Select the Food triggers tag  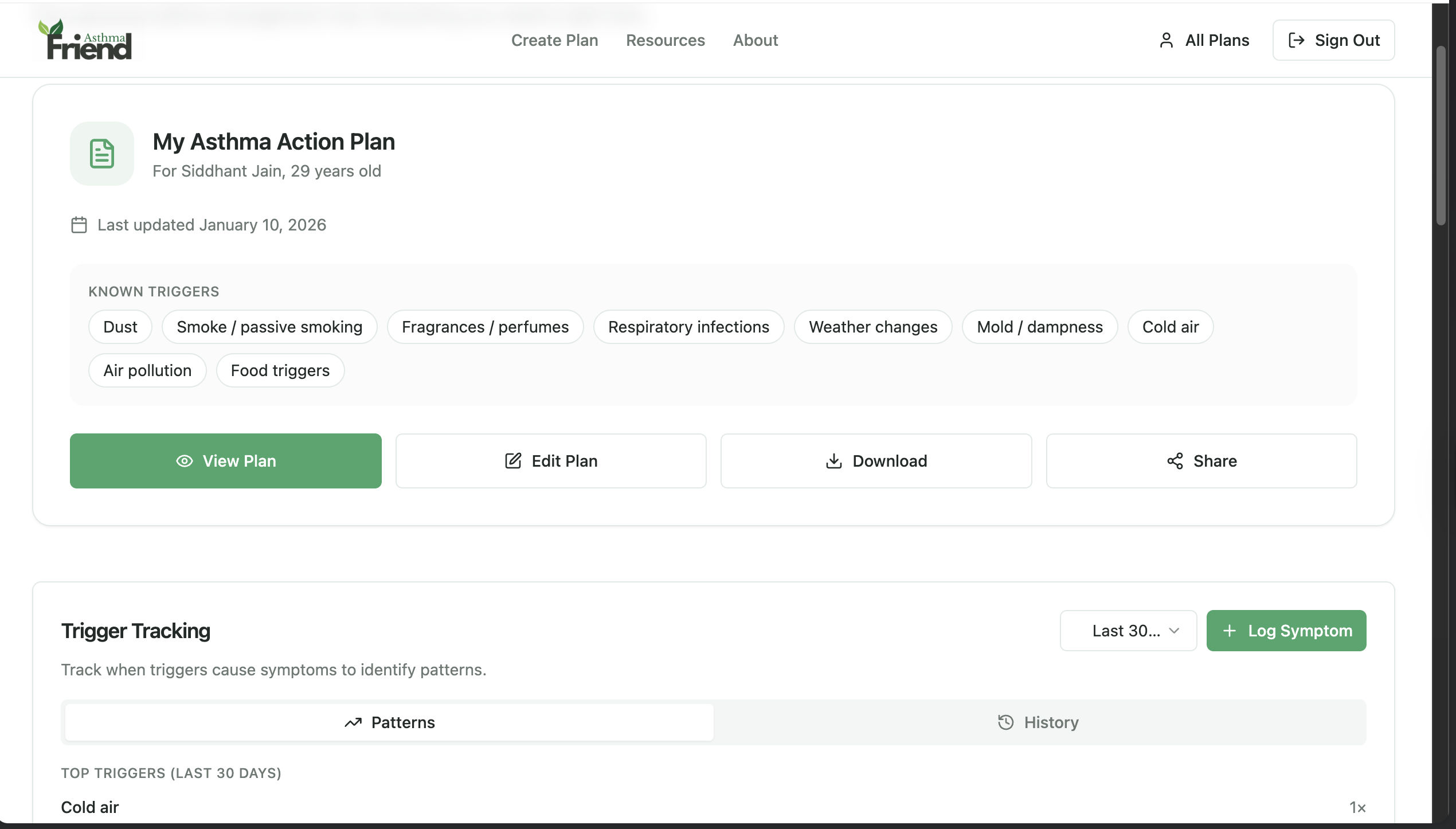click(x=280, y=370)
